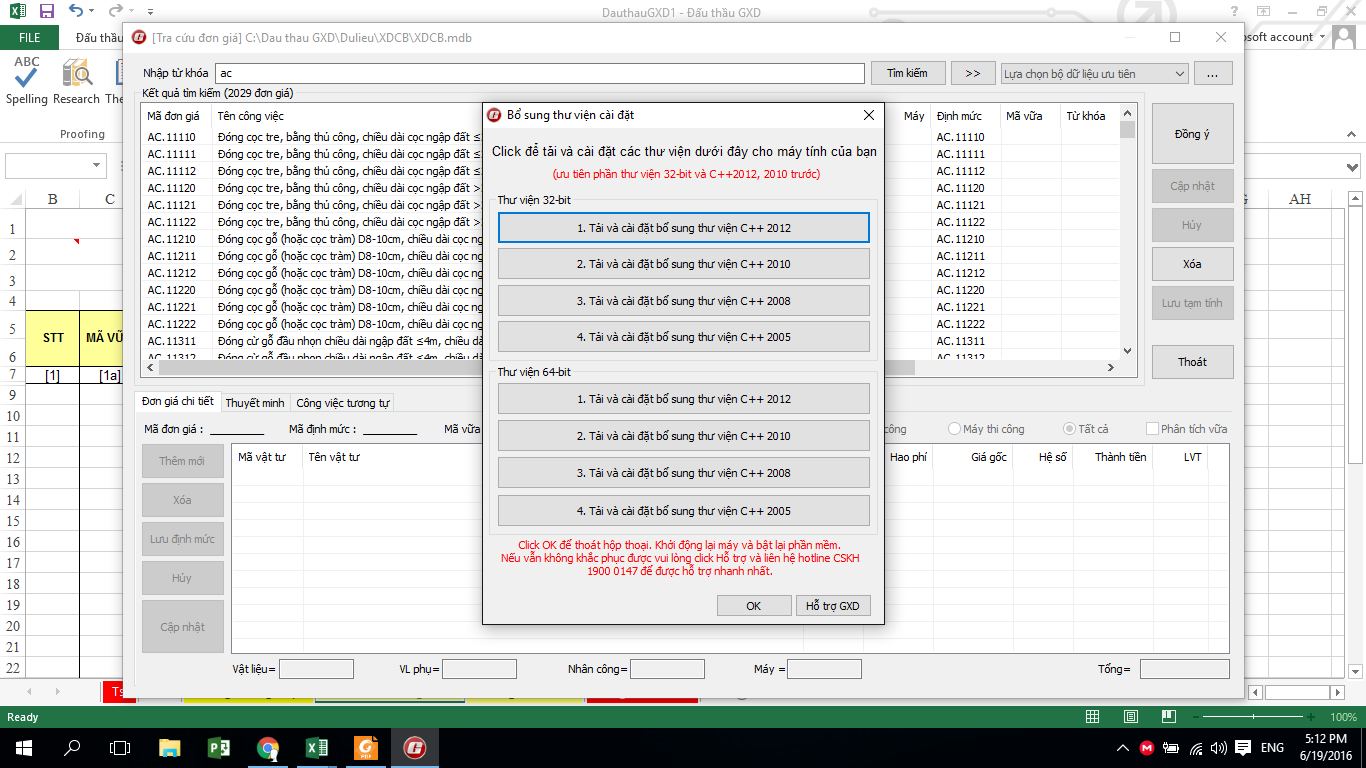Click the Excel zoom slider in status bar
1366x768 pixels.
pyautogui.click(x=1262, y=717)
